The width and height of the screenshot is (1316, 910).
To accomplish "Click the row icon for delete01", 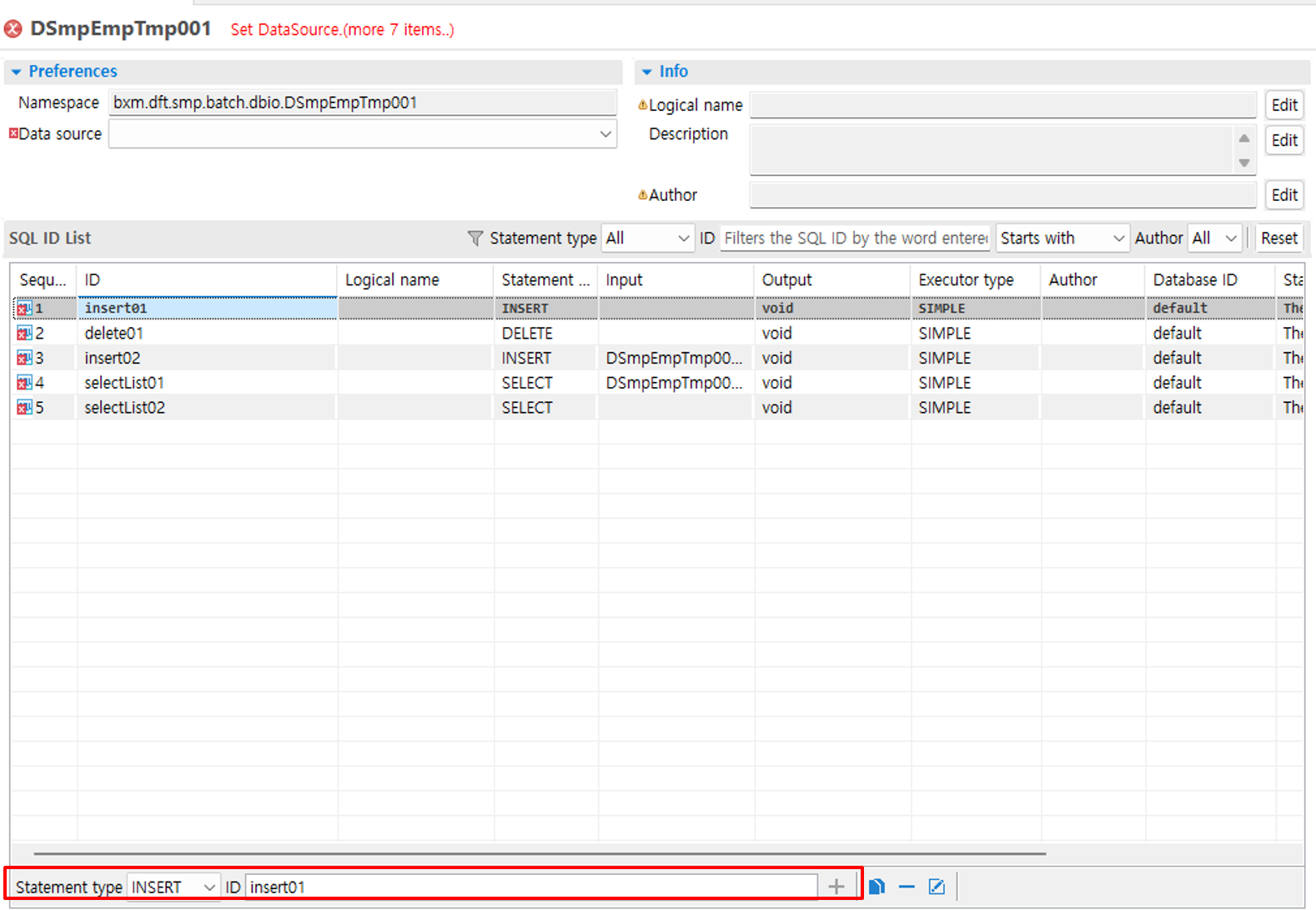I will click(x=24, y=334).
